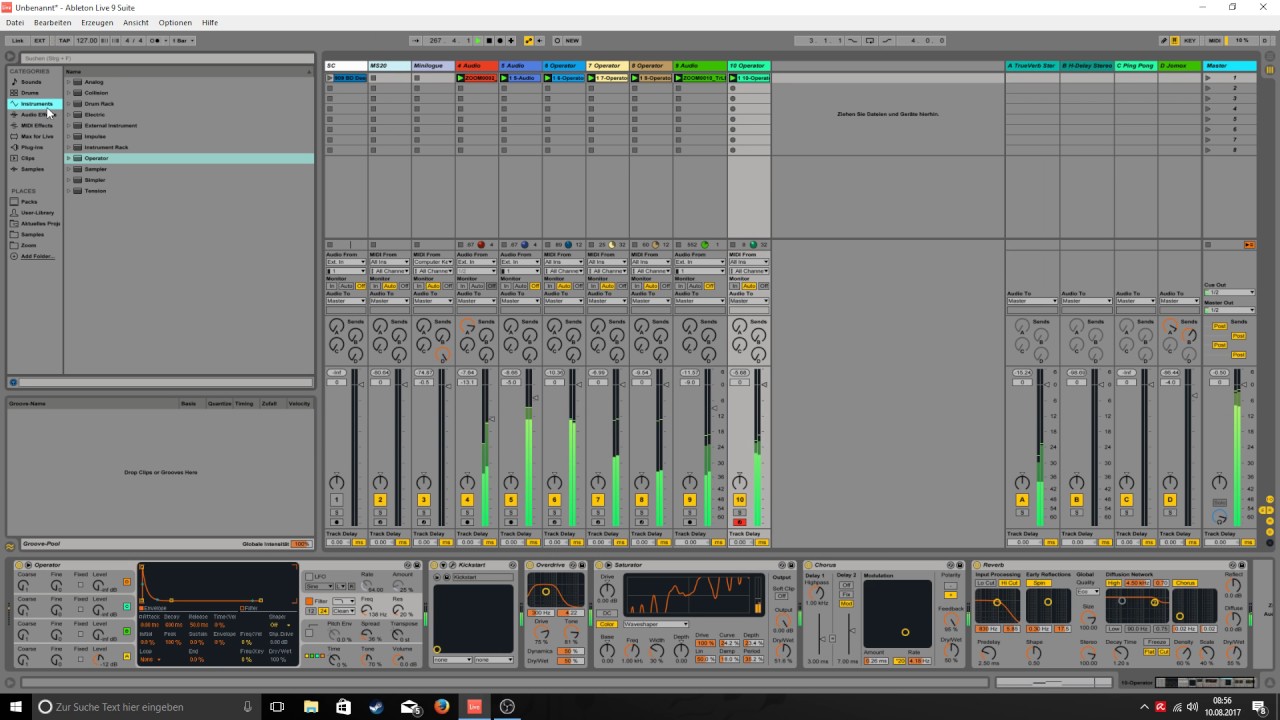Select the Sounds category icon

[x=14, y=82]
